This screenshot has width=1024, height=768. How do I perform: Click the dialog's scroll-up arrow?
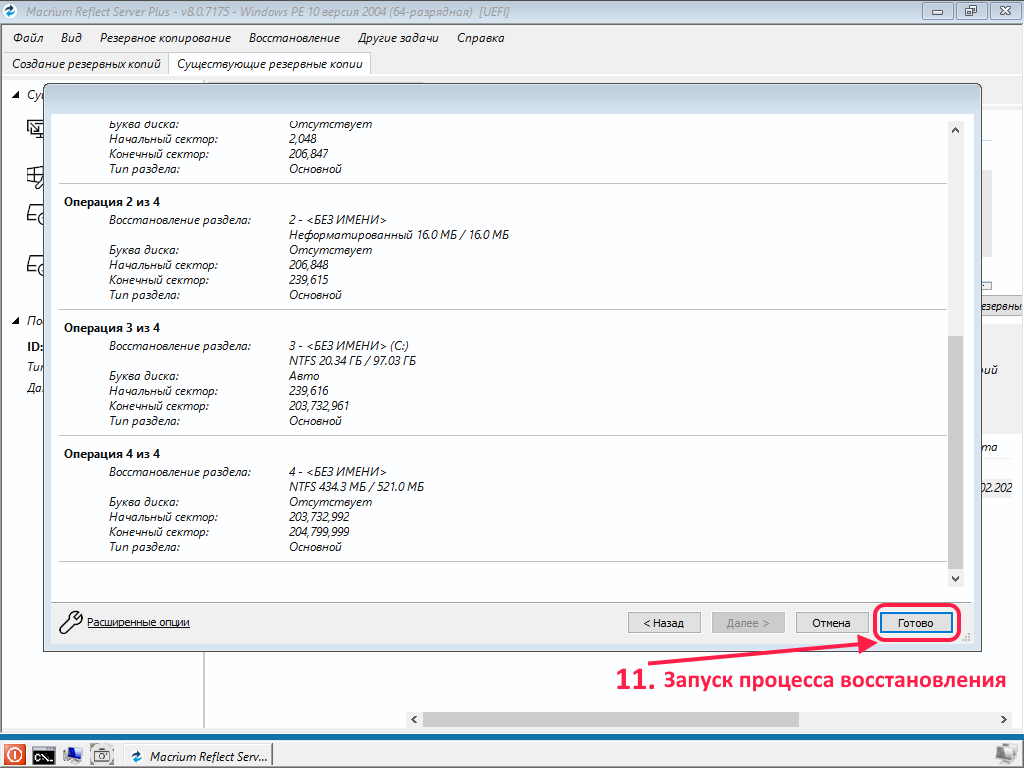(x=955, y=130)
